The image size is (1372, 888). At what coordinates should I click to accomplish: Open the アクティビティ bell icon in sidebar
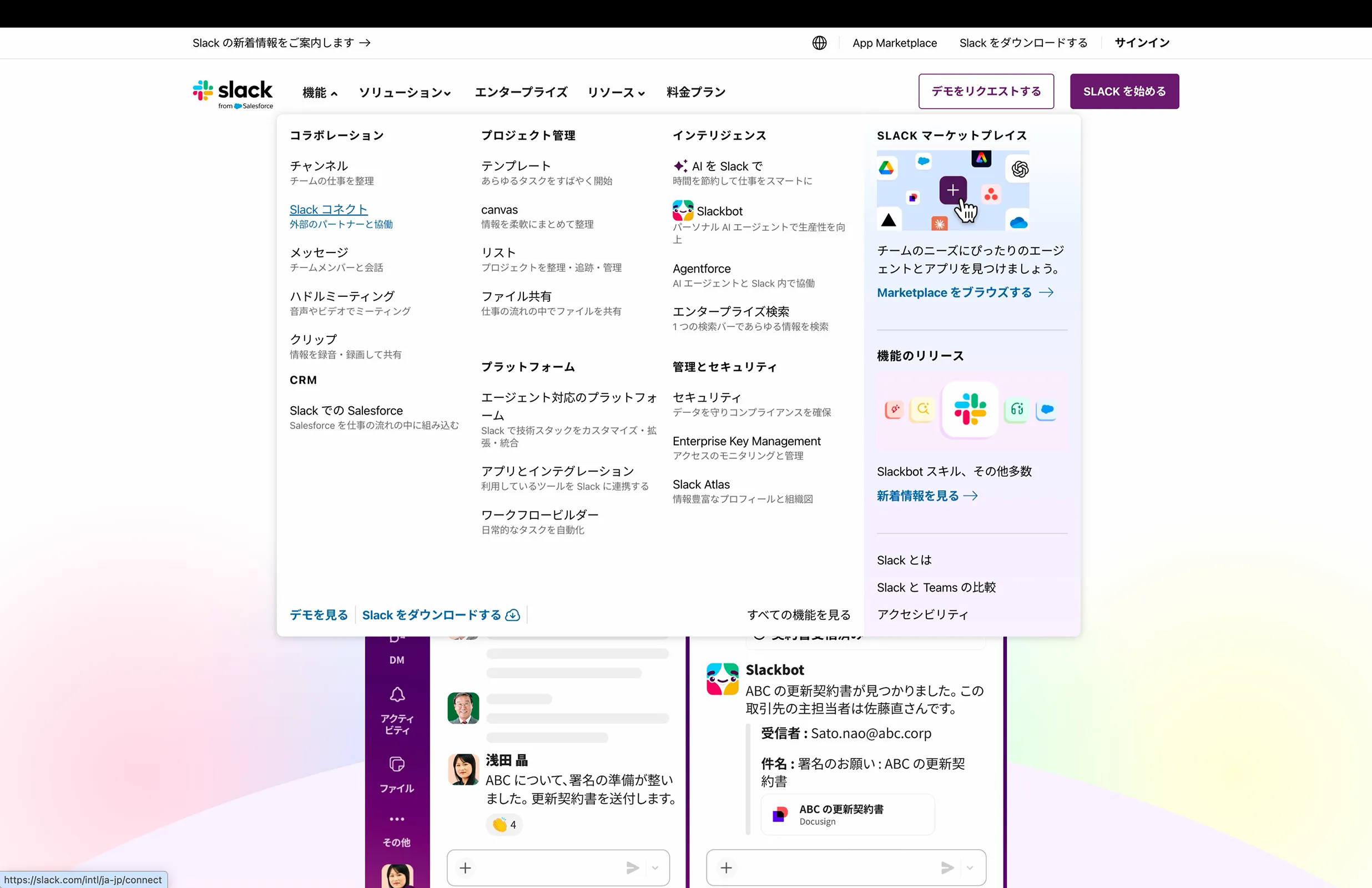point(397,694)
